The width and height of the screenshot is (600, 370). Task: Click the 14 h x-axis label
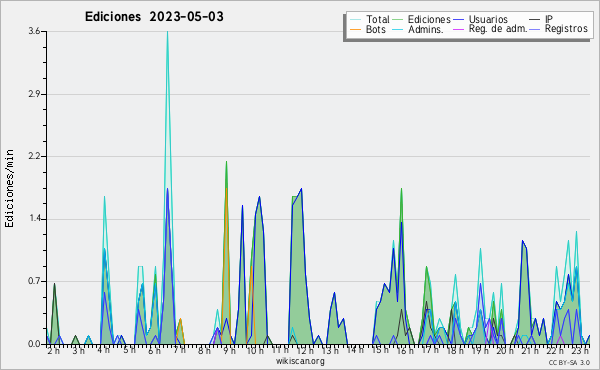coord(355,350)
